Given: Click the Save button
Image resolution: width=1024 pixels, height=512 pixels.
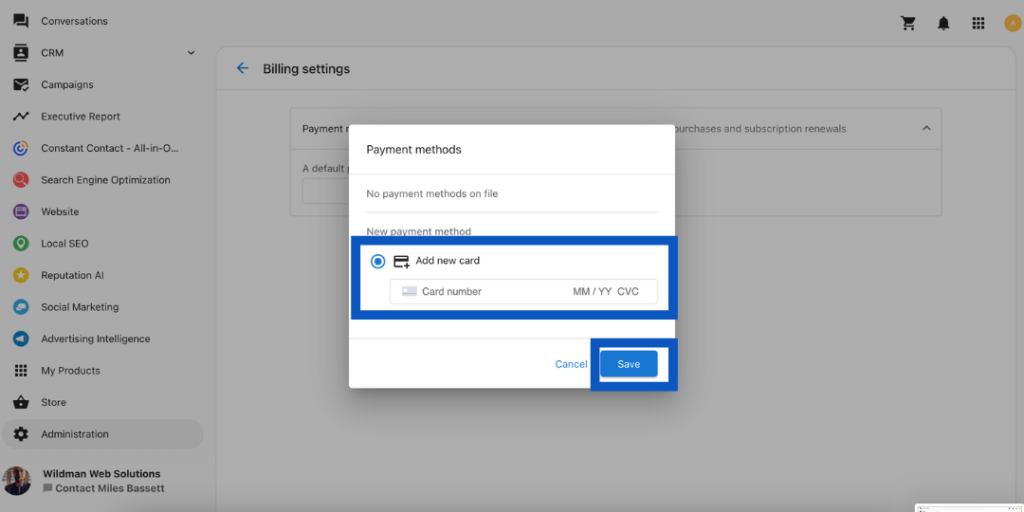Looking at the screenshot, I should [x=628, y=364].
